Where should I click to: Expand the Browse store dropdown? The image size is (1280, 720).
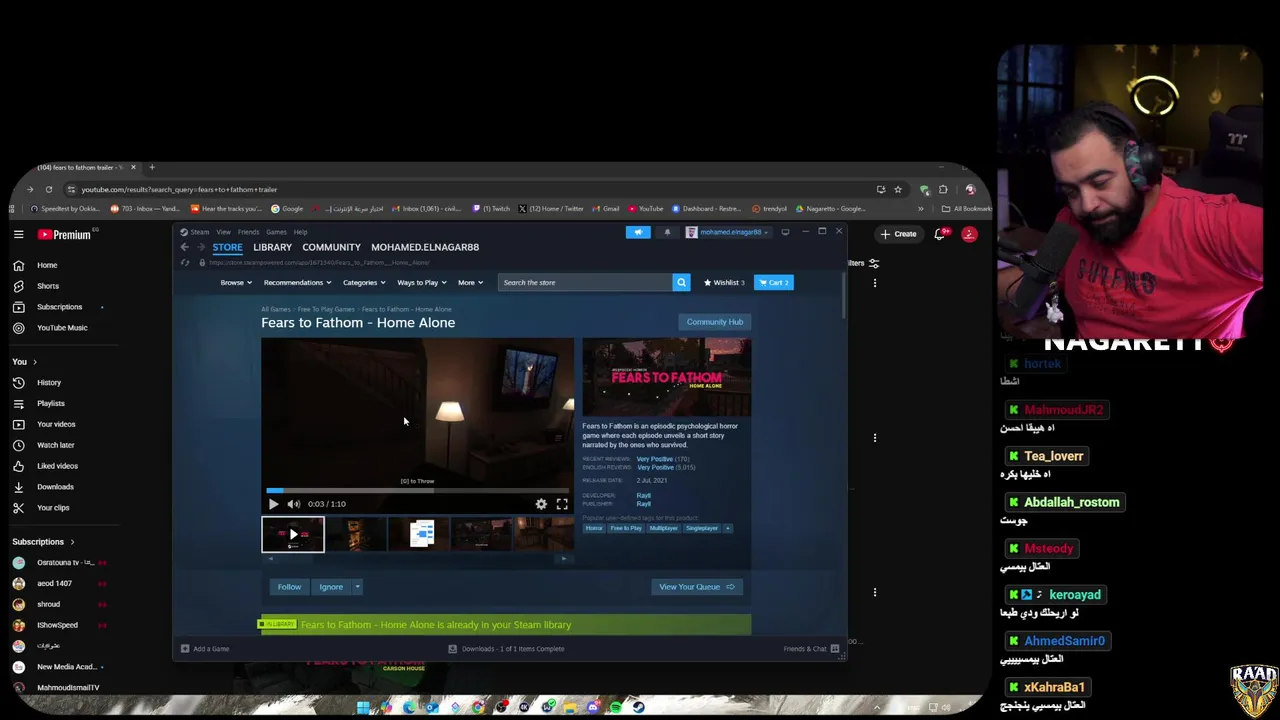pos(236,282)
